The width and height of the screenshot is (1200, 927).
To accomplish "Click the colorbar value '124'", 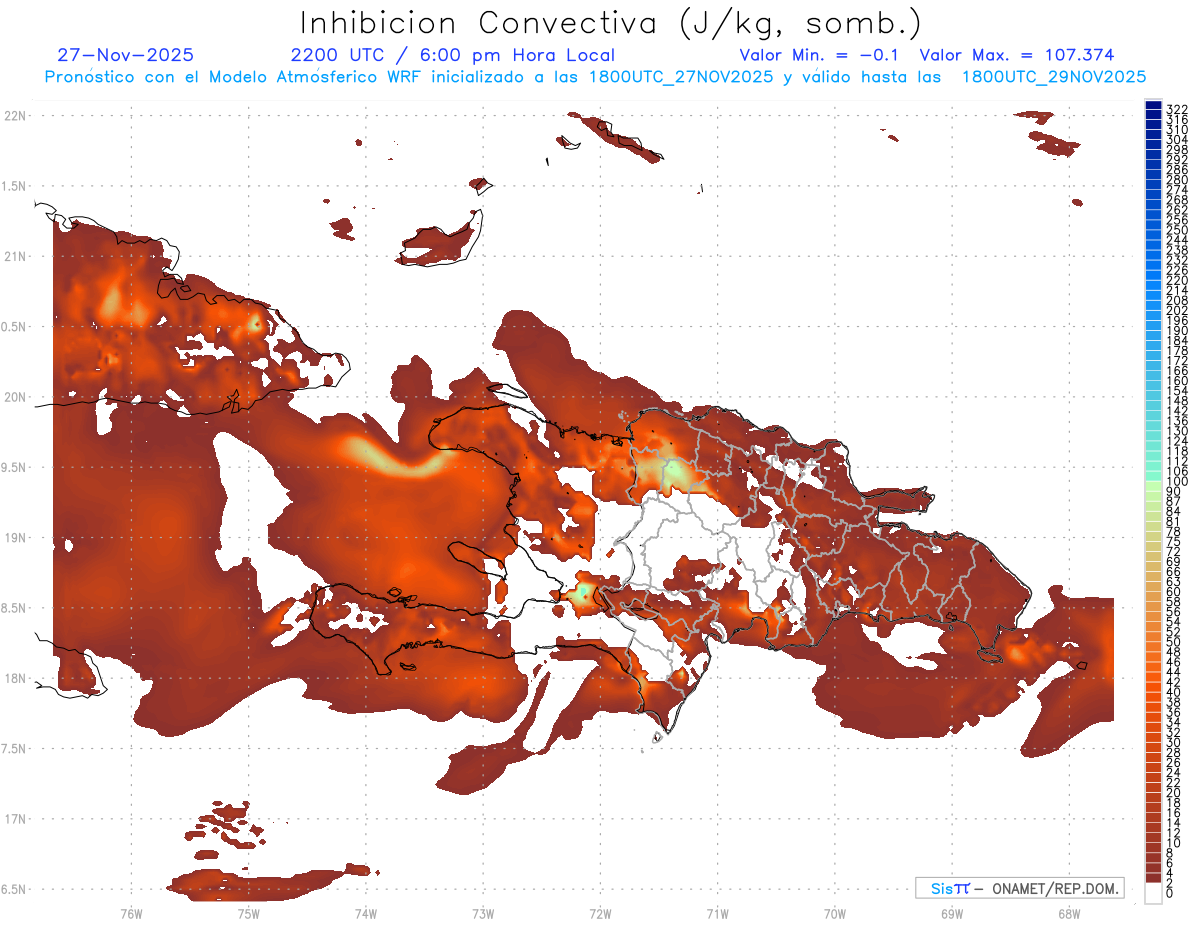I will click(1176, 440).
